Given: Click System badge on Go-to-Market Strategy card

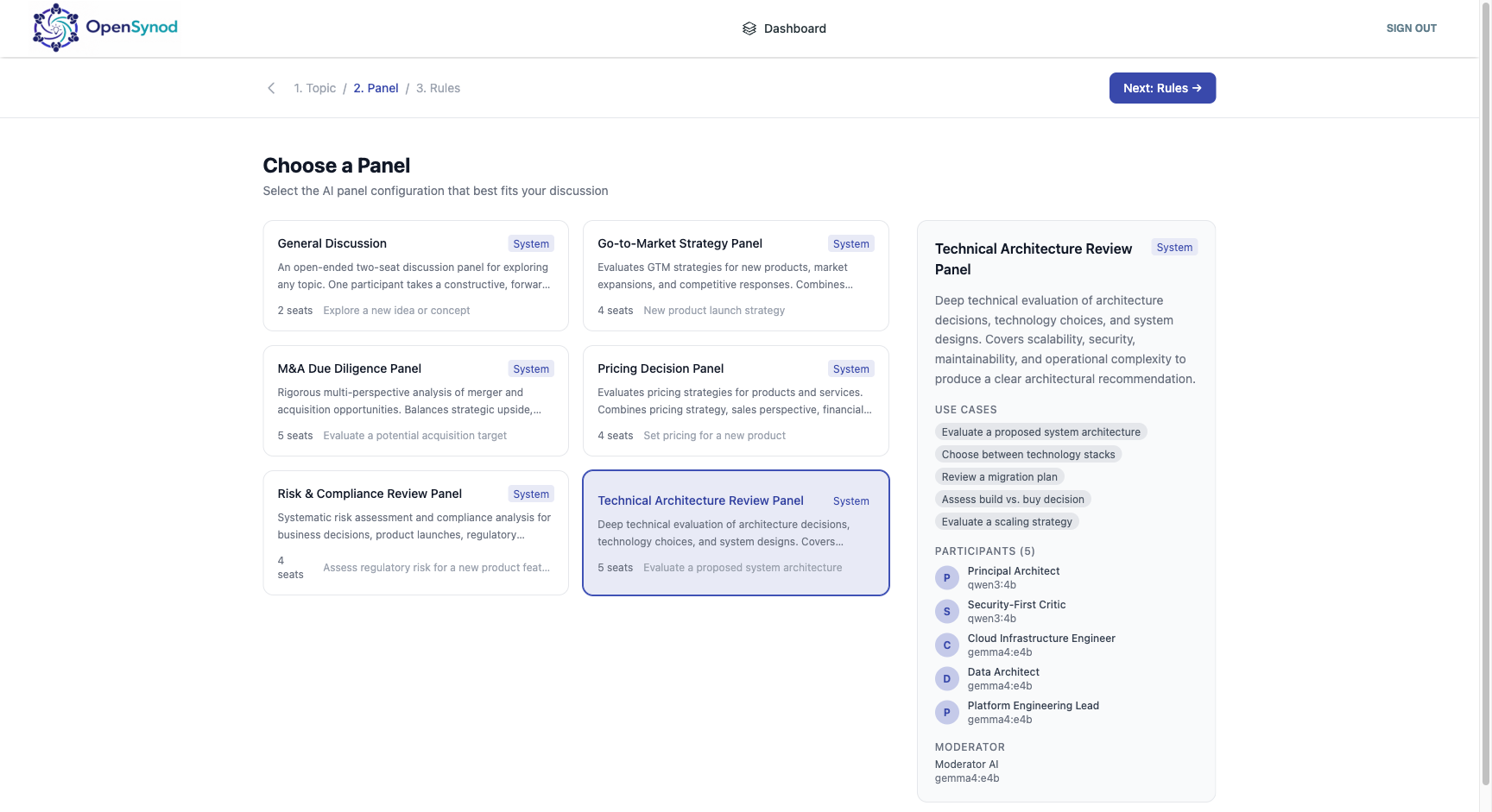Looking at the screenshot, I should (851, 244).
